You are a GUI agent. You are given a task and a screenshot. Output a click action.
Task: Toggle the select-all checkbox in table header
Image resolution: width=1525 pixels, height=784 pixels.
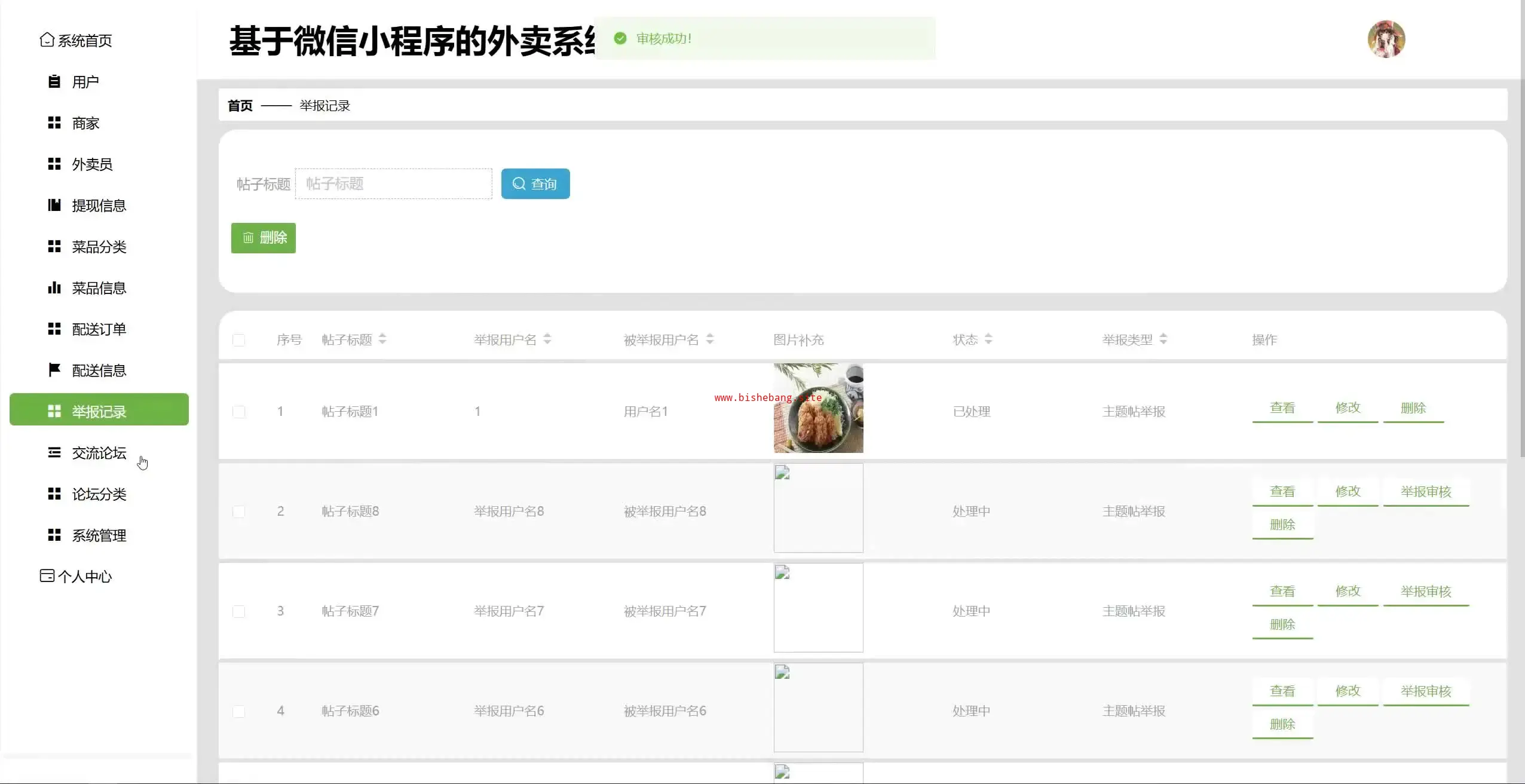coord(238,340)
